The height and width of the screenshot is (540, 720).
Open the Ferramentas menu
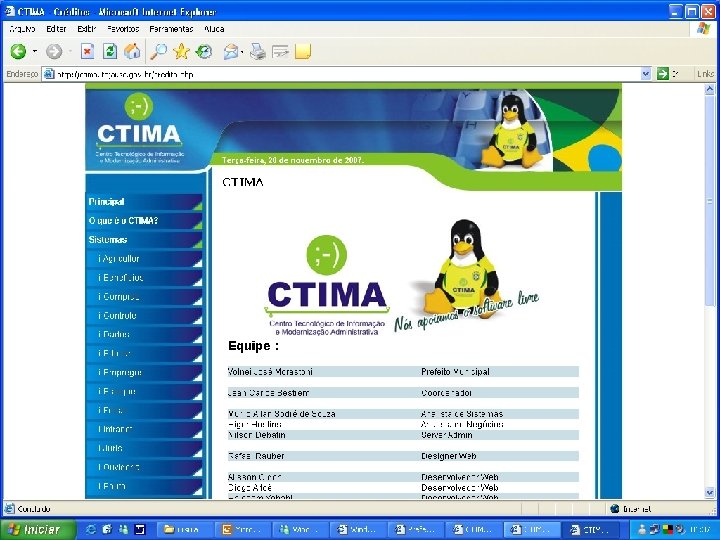[x=171, y=29]
